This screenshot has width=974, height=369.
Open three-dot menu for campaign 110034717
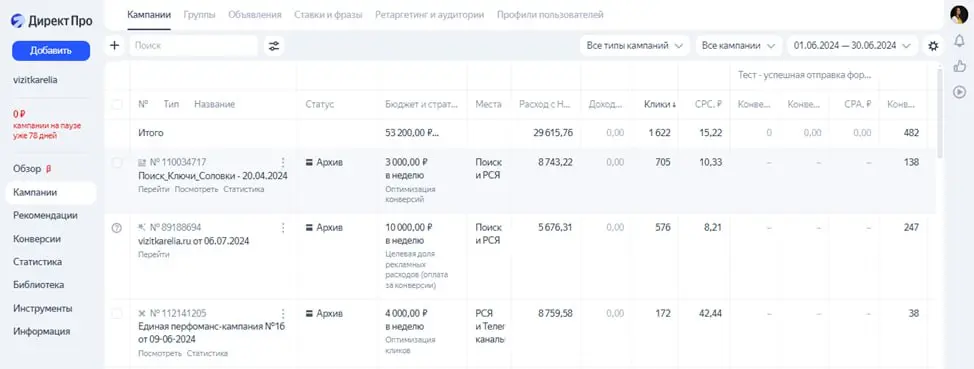[x=283, y=162]
